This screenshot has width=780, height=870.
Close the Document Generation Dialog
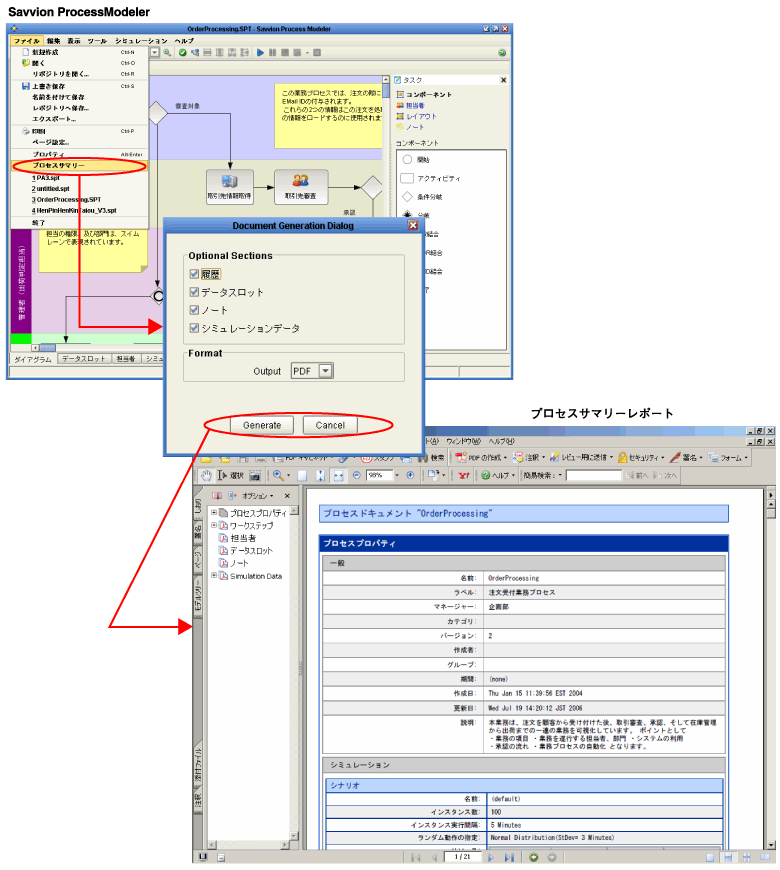click(413, 225)
